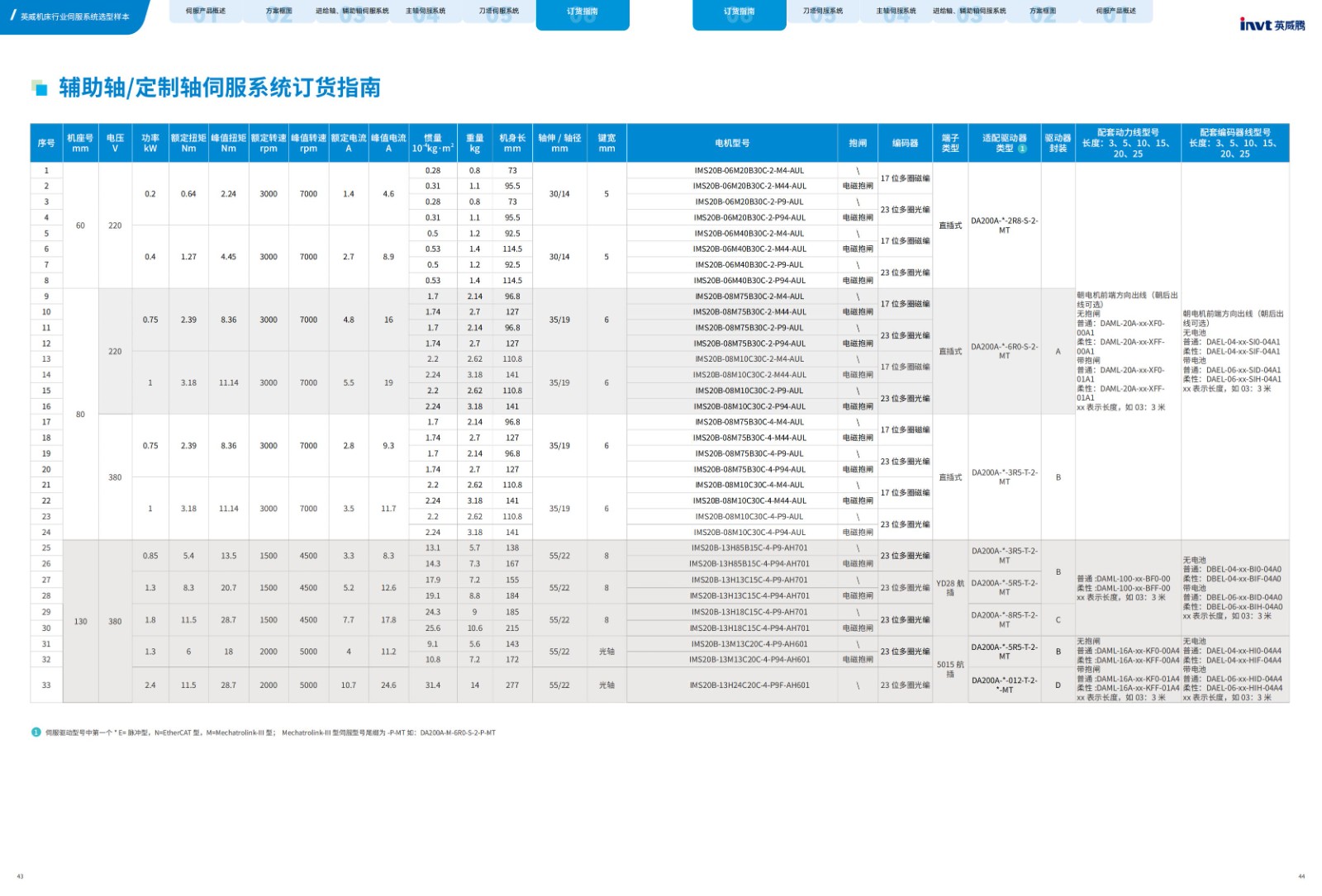
Task: Switch to 主轴伺服系统 tab on left page
Action: [x=426, y=12]
